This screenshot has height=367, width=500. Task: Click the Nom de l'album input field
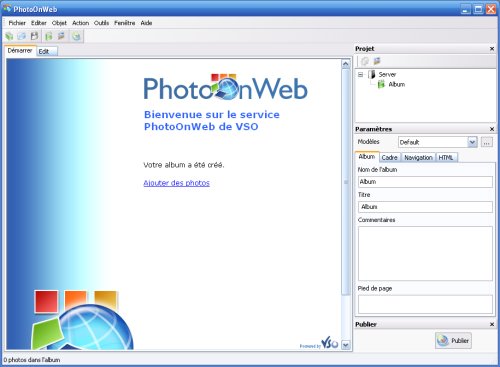tap(425, 182)
